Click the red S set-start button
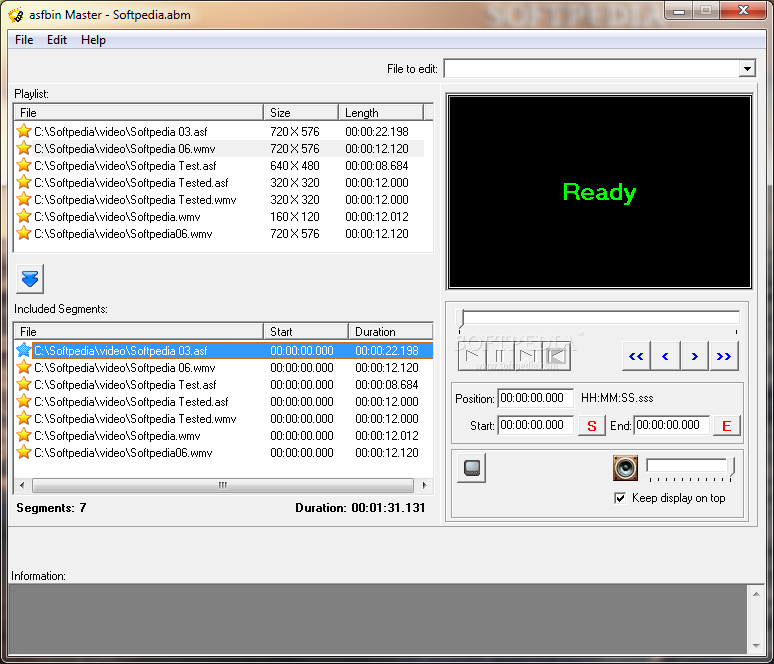 592,426
